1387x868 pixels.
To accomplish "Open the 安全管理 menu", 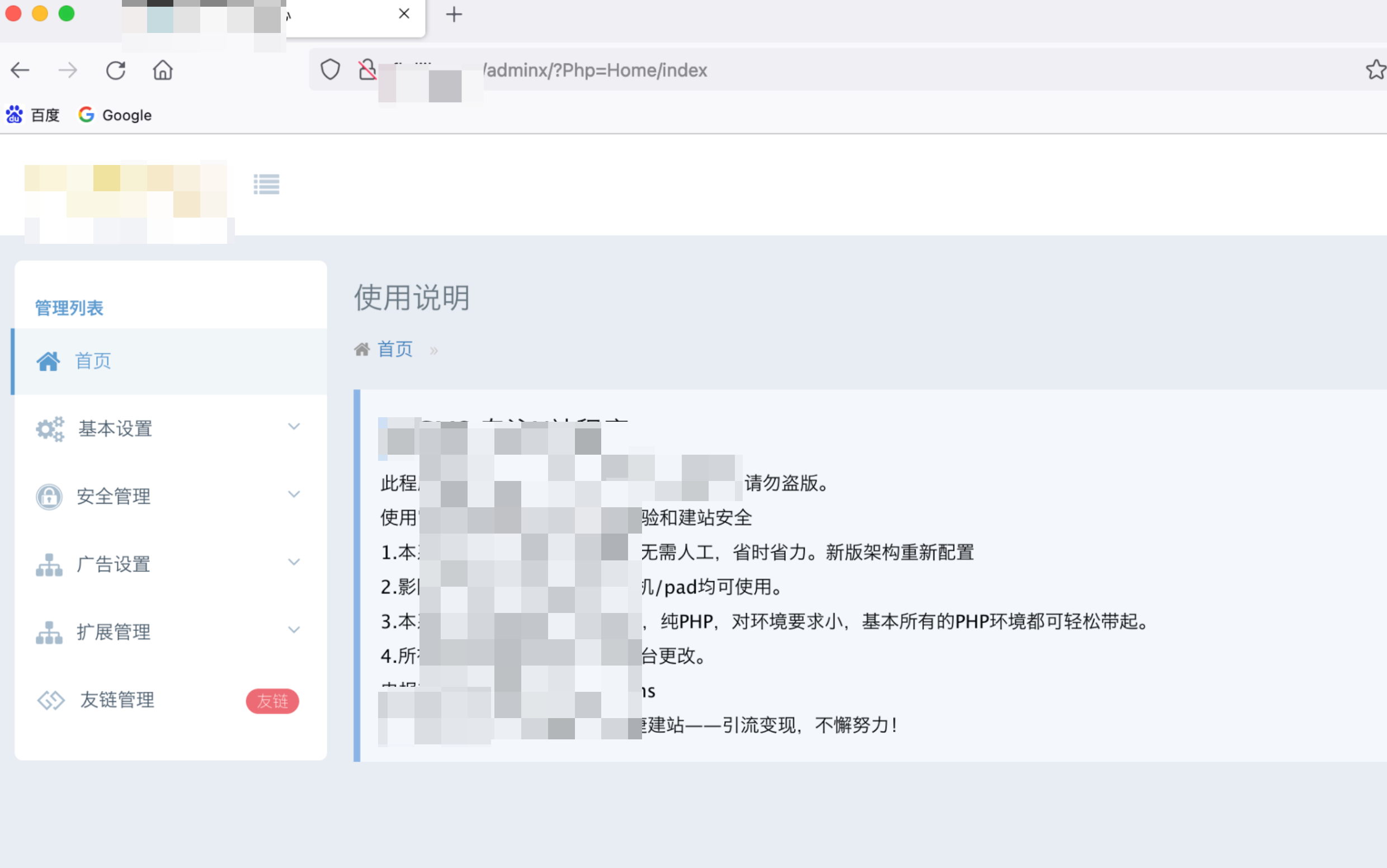I will pos(170,496).
